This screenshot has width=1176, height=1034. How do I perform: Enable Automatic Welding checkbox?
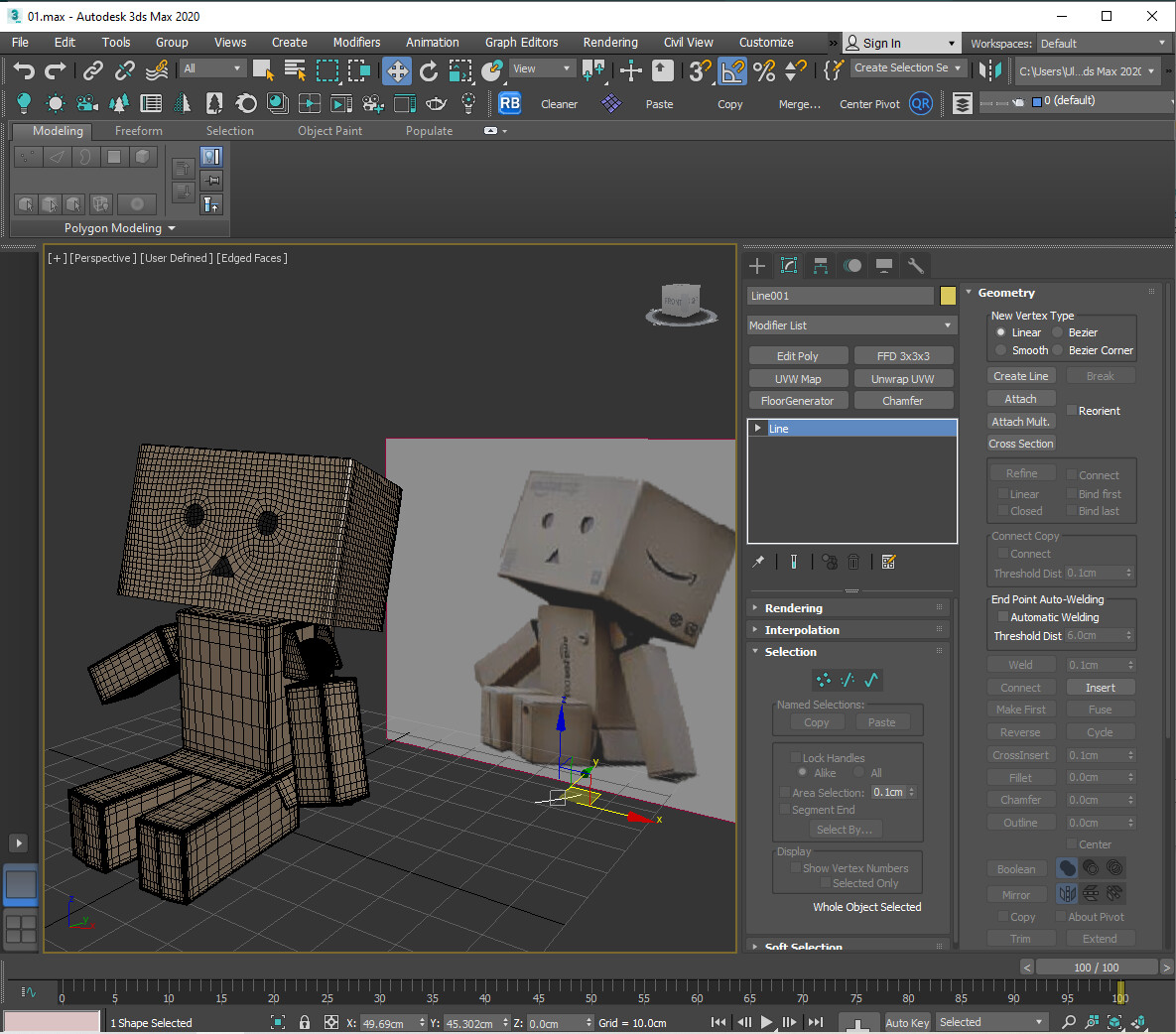click(1002, 617)
